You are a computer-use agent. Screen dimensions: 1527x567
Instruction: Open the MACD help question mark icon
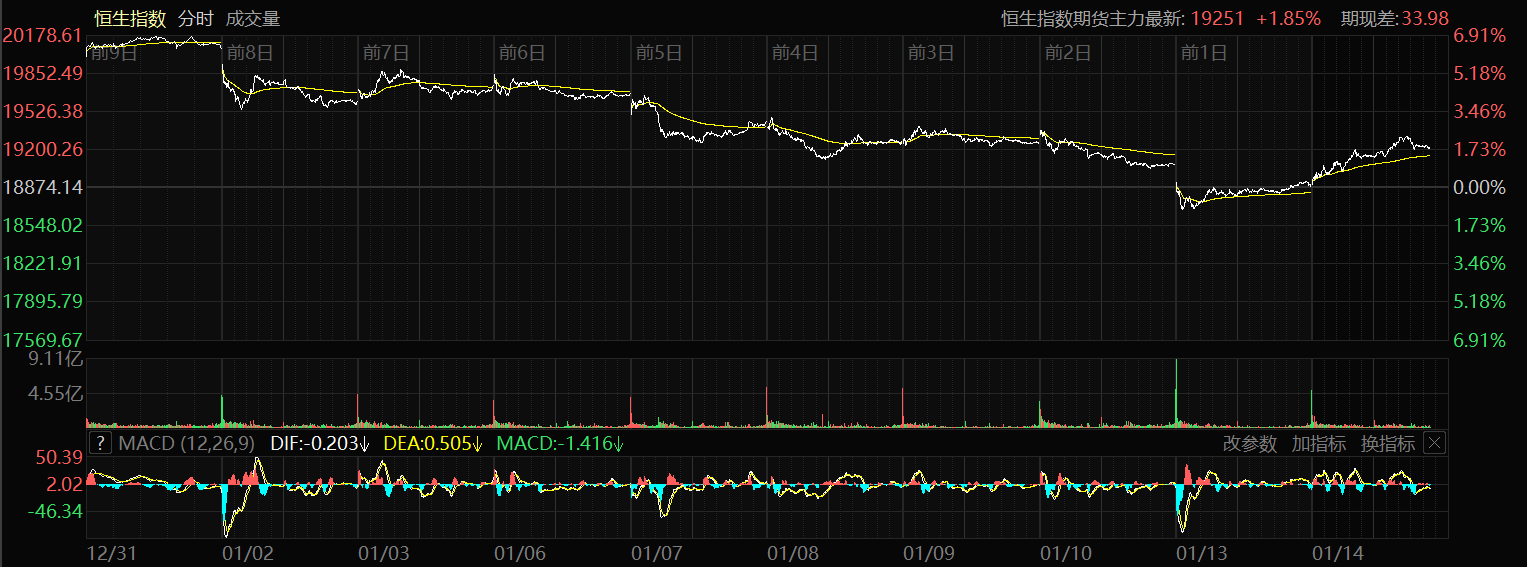100,443
